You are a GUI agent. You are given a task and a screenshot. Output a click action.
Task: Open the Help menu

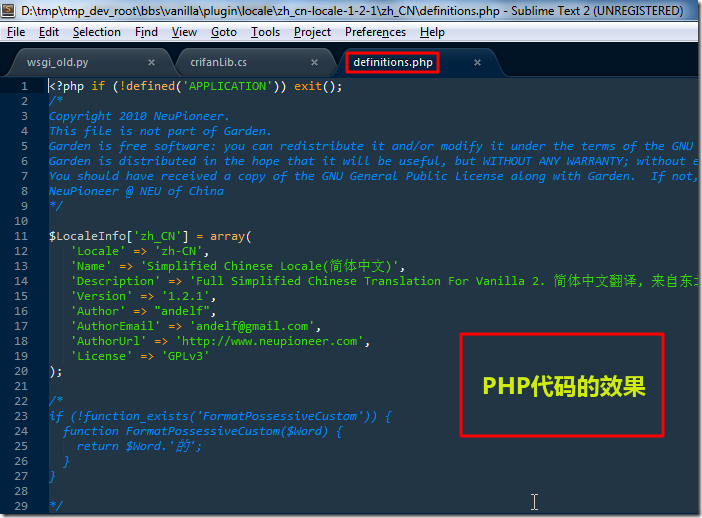click(x=432, y=32)
